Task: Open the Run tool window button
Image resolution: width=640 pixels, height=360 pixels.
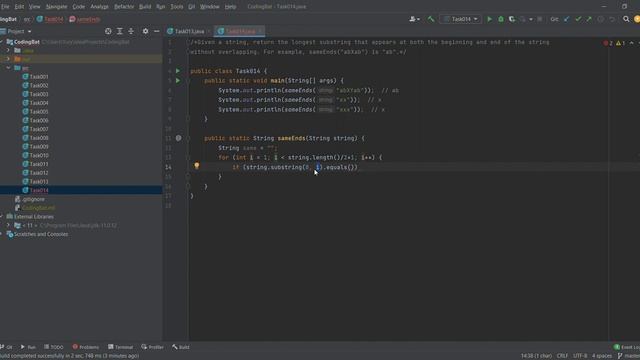Action: [28, 347]
